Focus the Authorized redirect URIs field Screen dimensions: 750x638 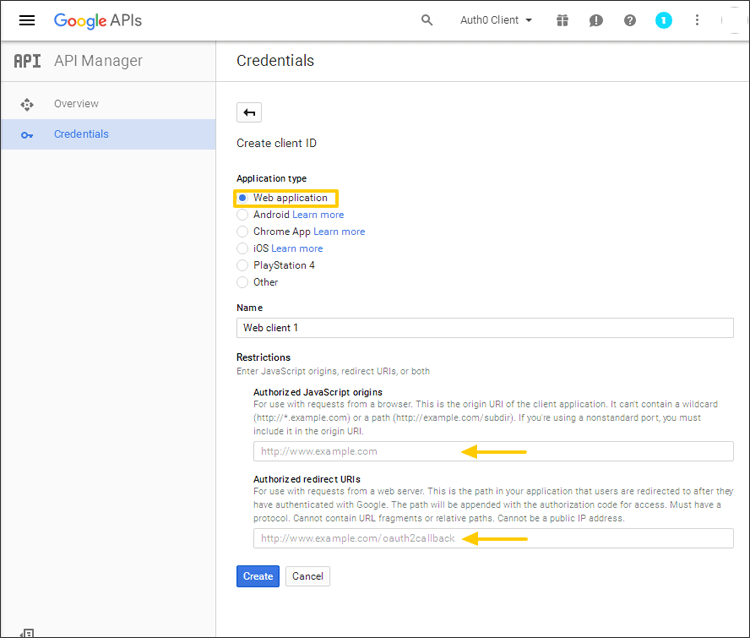coord(493,538)
